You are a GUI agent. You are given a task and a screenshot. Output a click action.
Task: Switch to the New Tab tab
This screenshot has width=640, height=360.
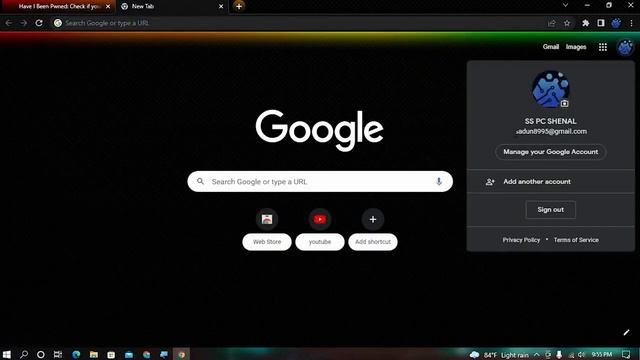pyautogui.click(x=171, y=7)
